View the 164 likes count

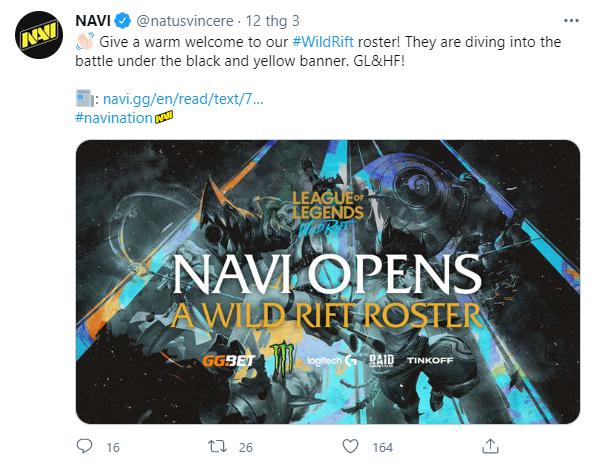[x=382, y=447]
